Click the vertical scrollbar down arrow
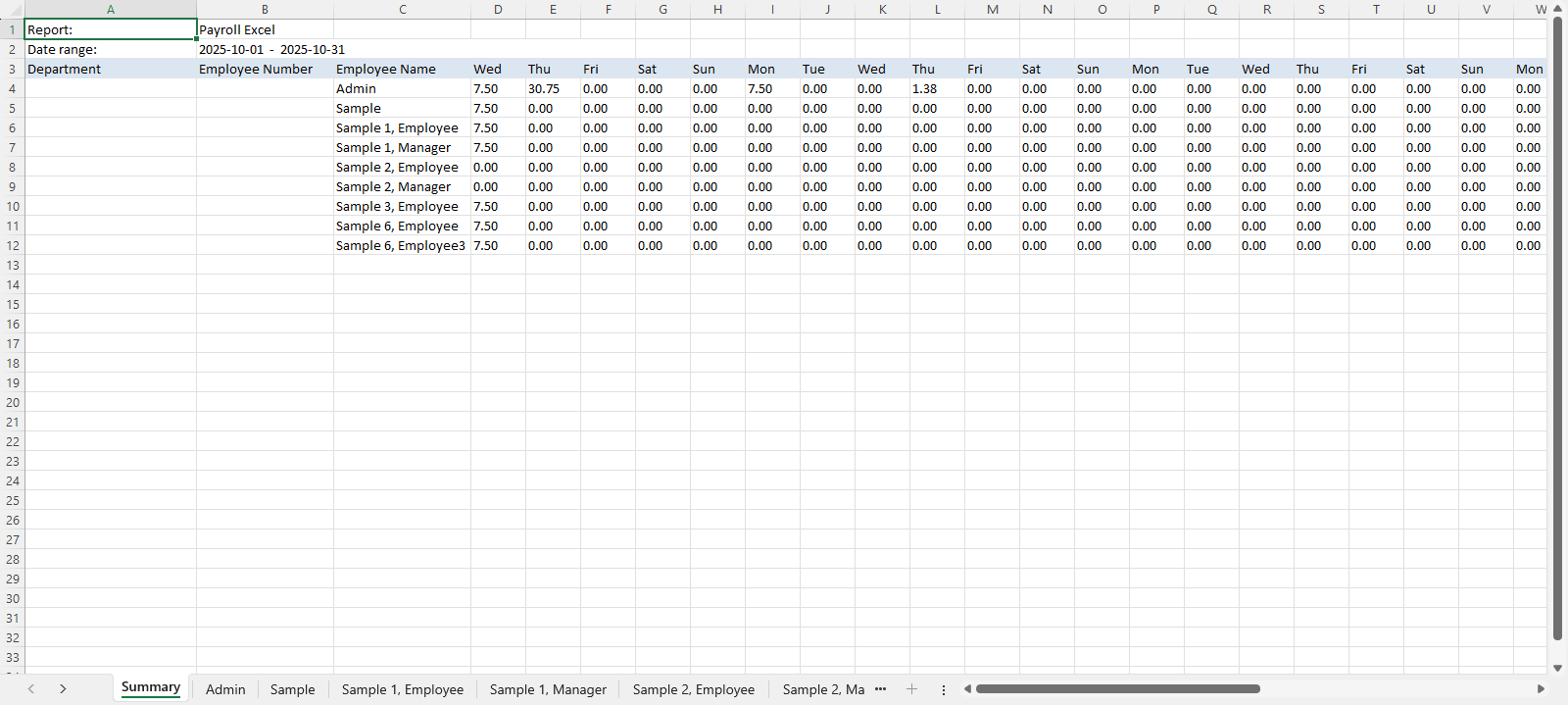 click(x=1557, y=668)
